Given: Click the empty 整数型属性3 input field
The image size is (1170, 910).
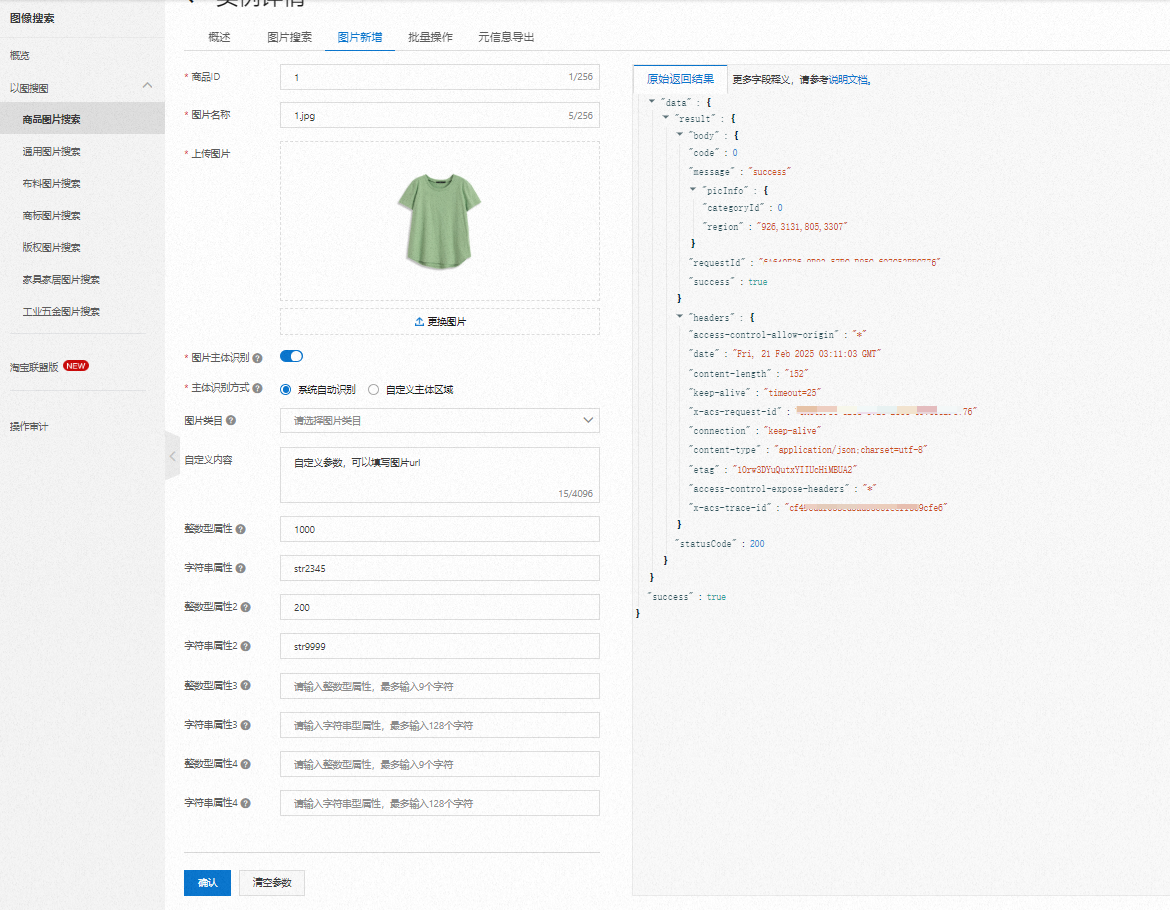Looking at the screenshot, I should point(439,686).
